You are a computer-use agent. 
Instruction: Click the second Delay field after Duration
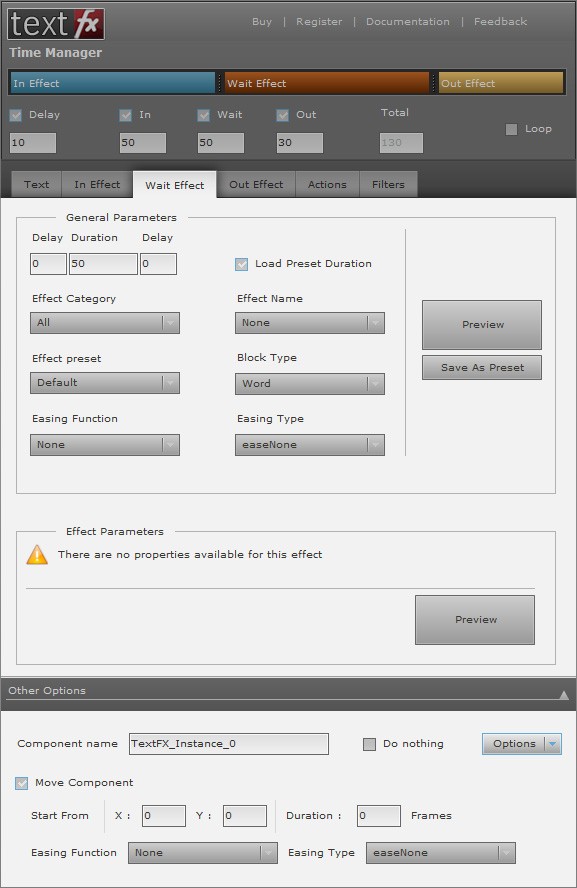(159, 264)
